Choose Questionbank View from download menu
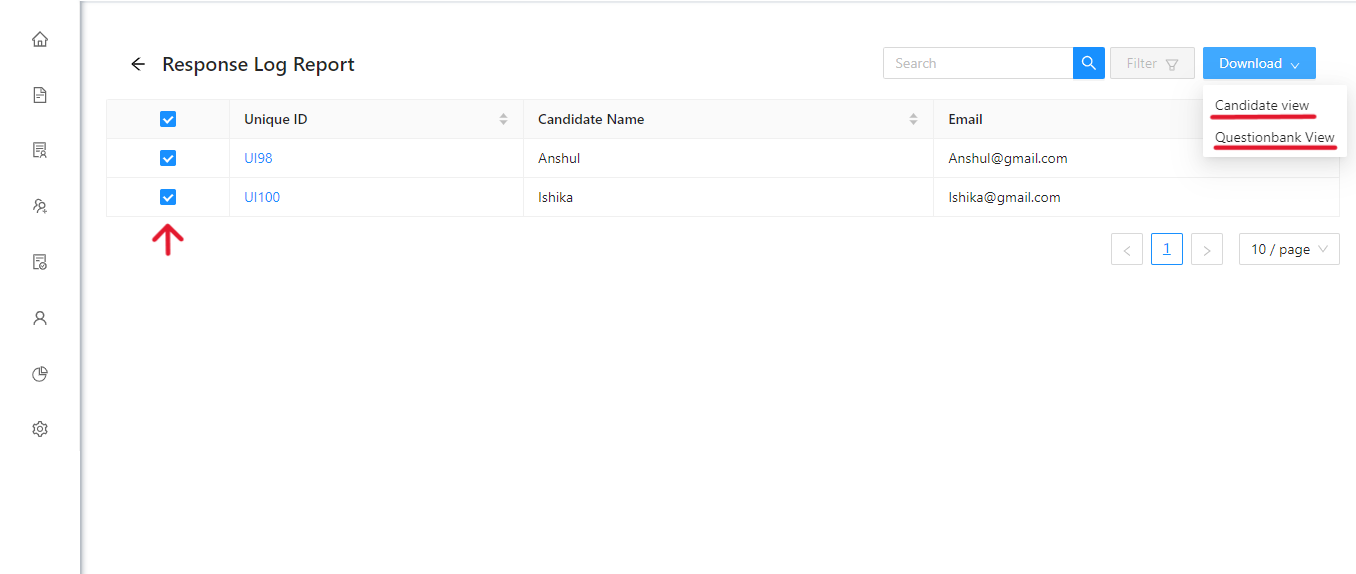 click(1274, 137)
